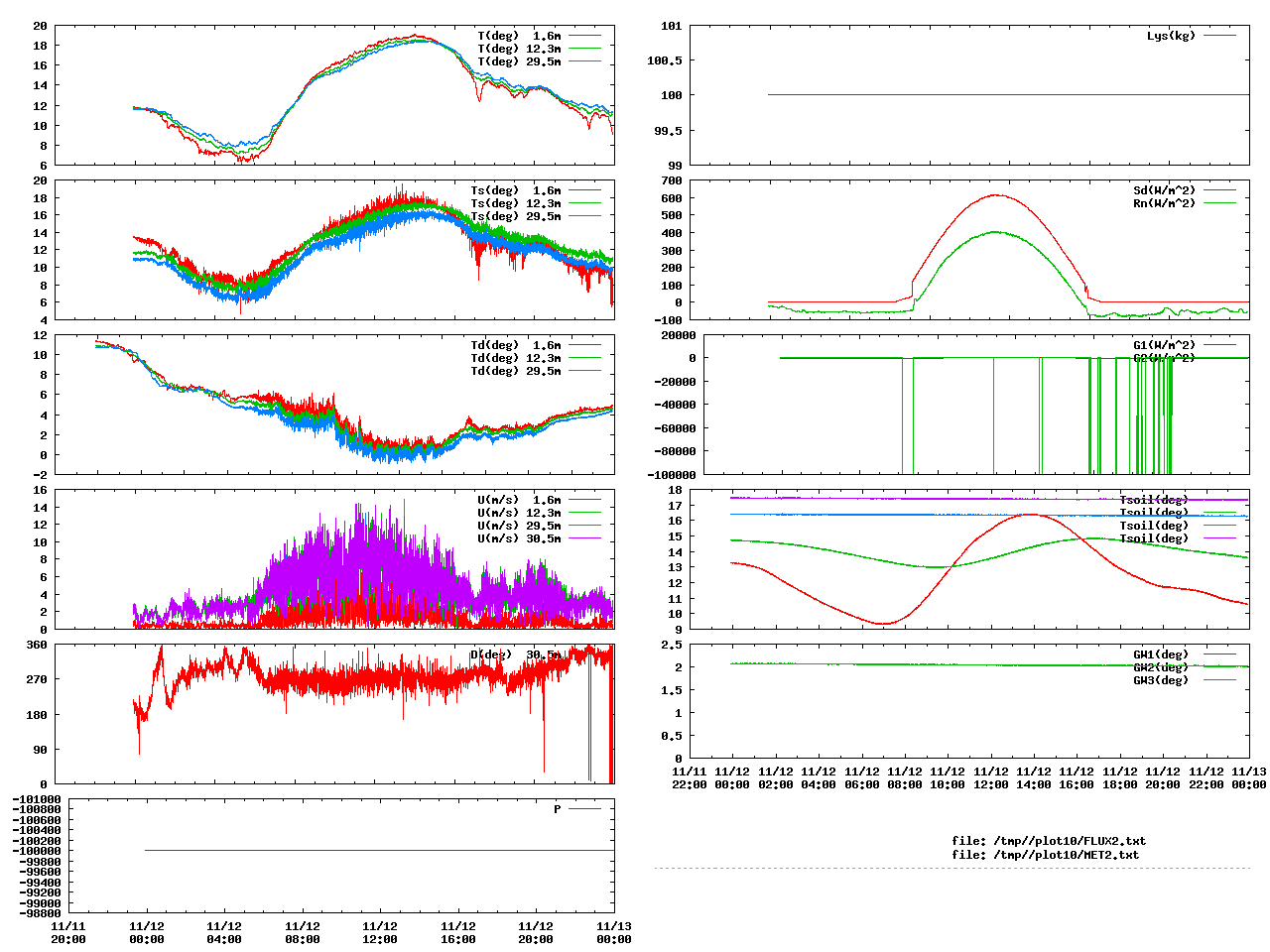Click the "GW3(deg)" legend label
This screenshot has width=1270, height=952.
point(1161,680)
